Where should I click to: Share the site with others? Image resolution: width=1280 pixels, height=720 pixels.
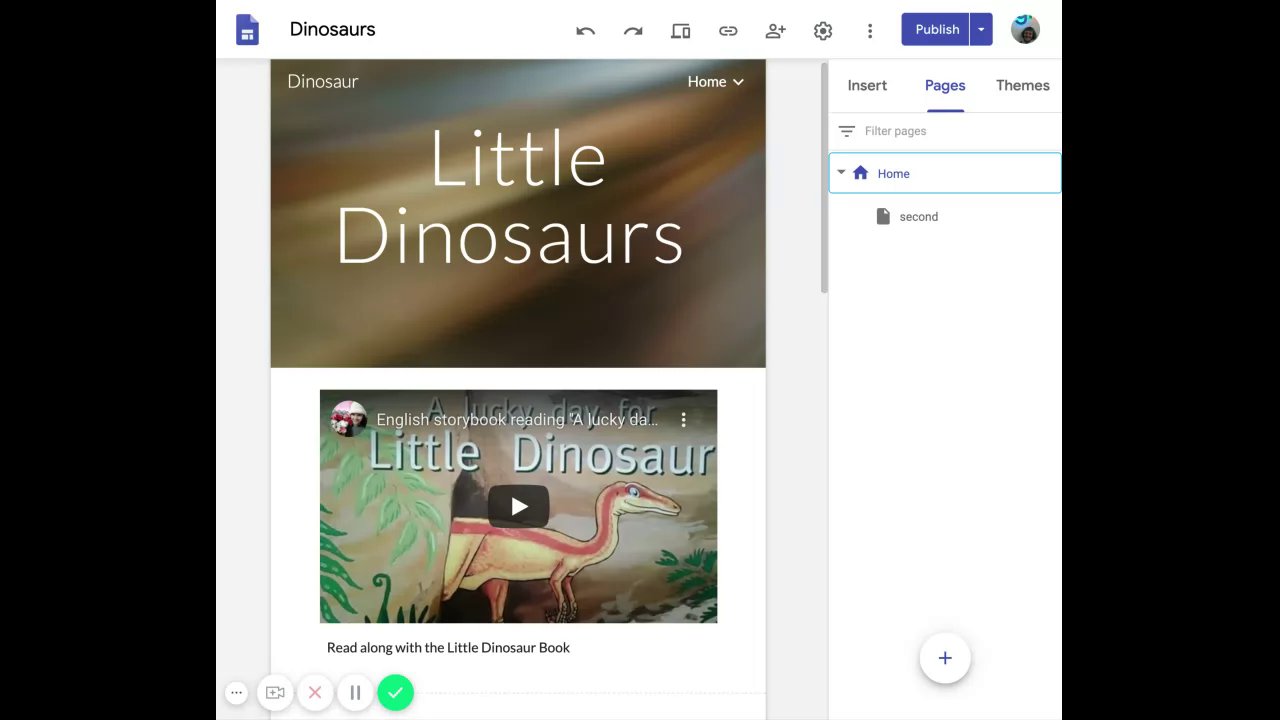coord(775,31)
